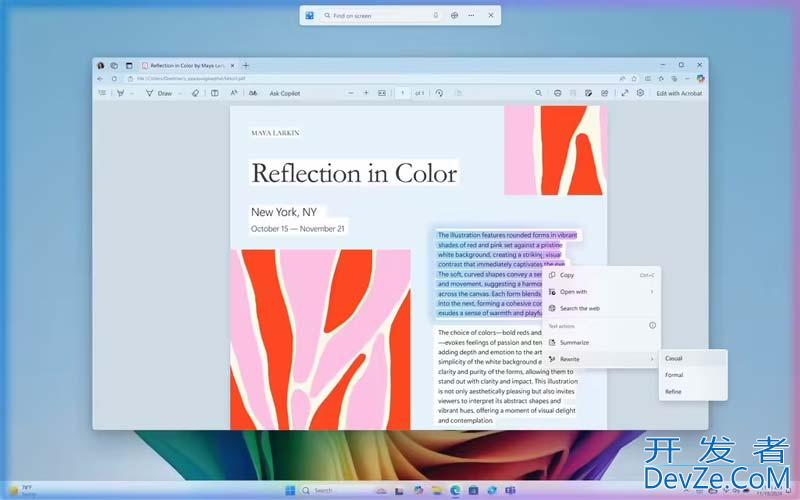Choose Search the web
This screenshot has height=500, width=800.
(602, 308)
